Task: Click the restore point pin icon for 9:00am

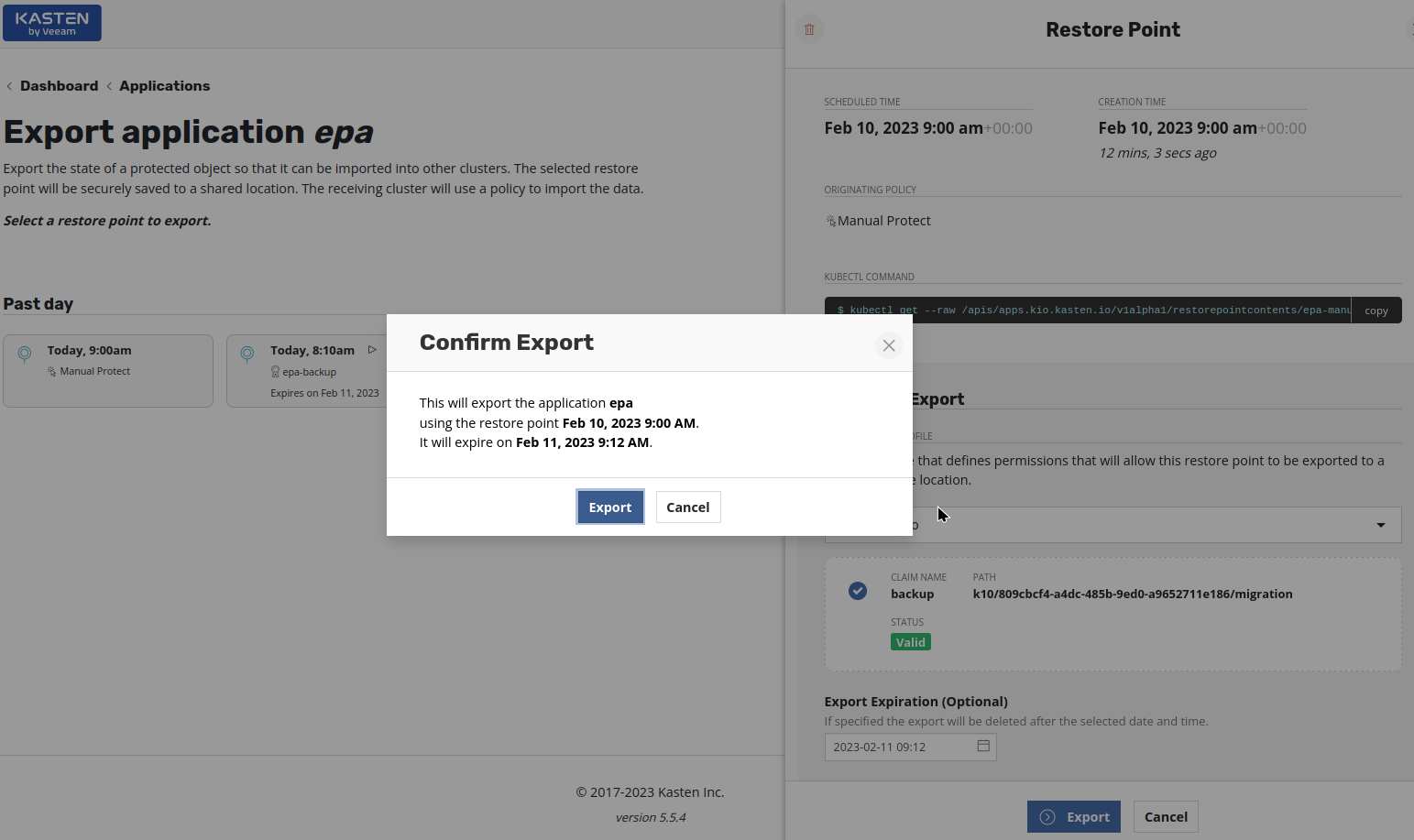Action: coord(25,354)
